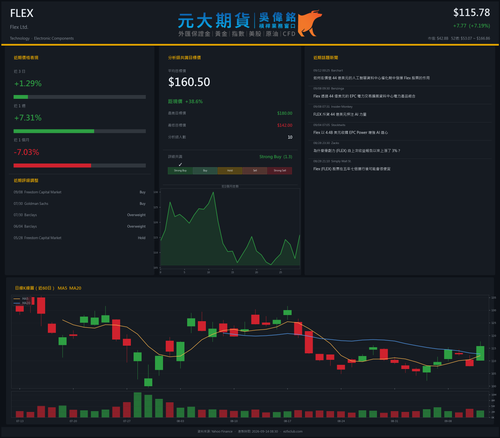Open the Barchart news headline about Flex
The image size is (500, 438).
click(371, 78)
